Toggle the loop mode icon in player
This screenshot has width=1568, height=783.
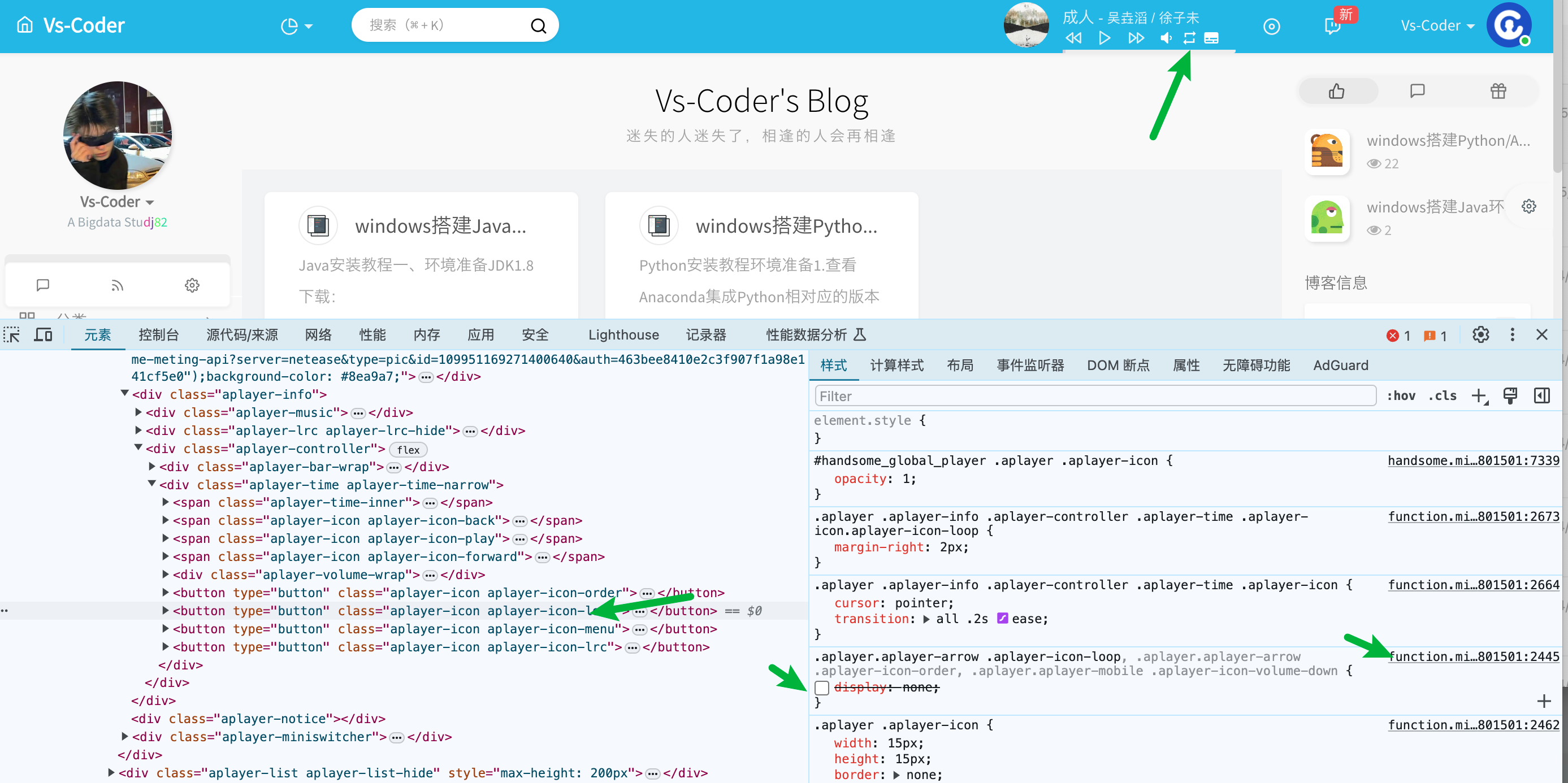tap(1189, 38)
